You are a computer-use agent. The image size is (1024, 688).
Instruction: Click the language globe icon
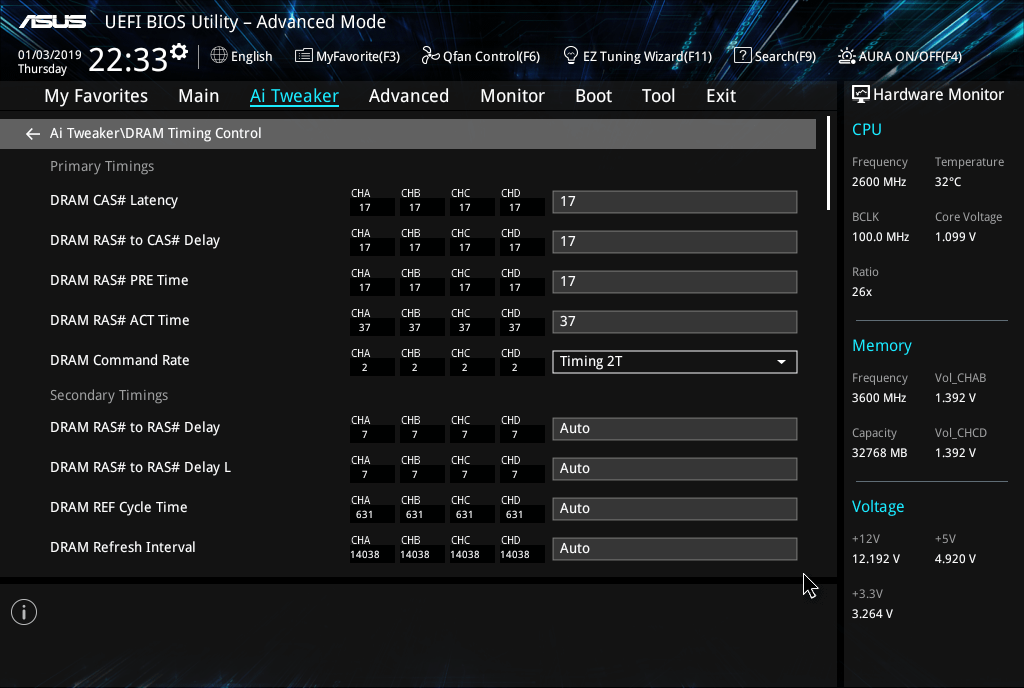tap(219, 55)
